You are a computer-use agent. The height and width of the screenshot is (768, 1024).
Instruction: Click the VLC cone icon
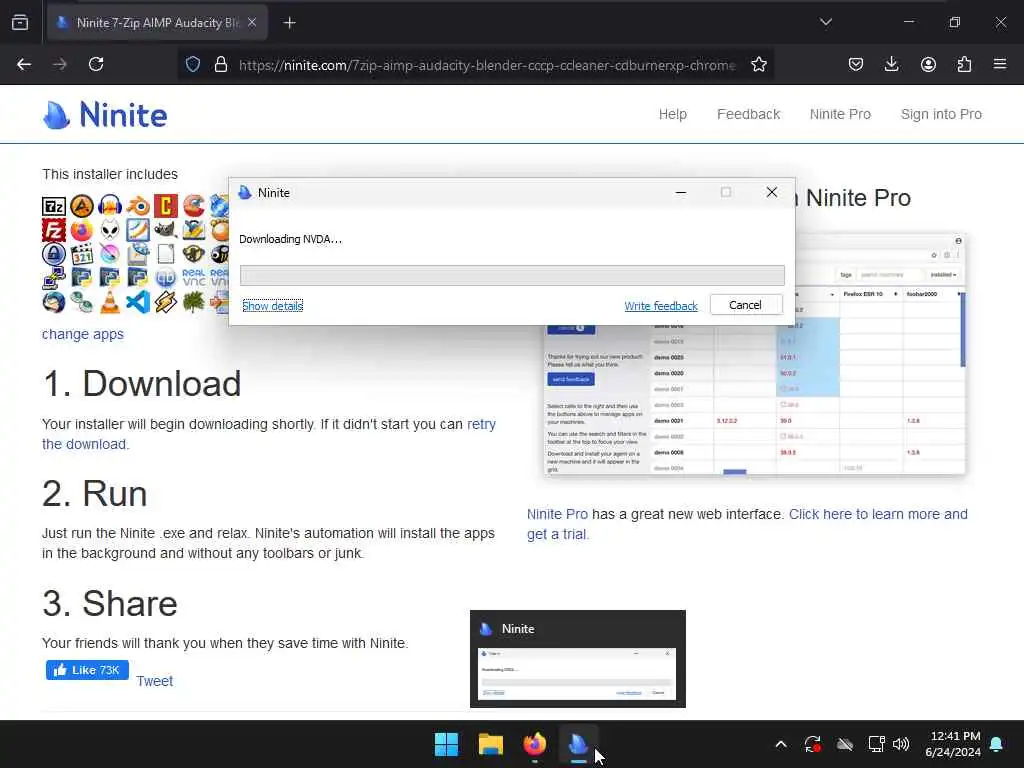(x=110, y=302)
